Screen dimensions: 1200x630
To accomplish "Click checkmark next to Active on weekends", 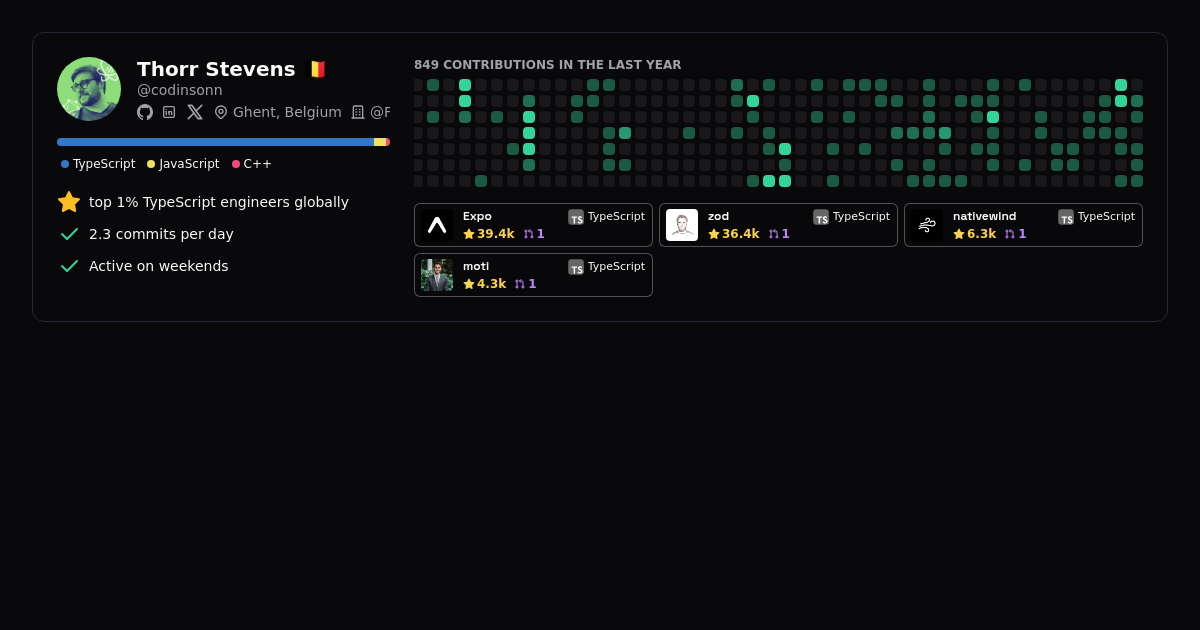I will point(69,266).
